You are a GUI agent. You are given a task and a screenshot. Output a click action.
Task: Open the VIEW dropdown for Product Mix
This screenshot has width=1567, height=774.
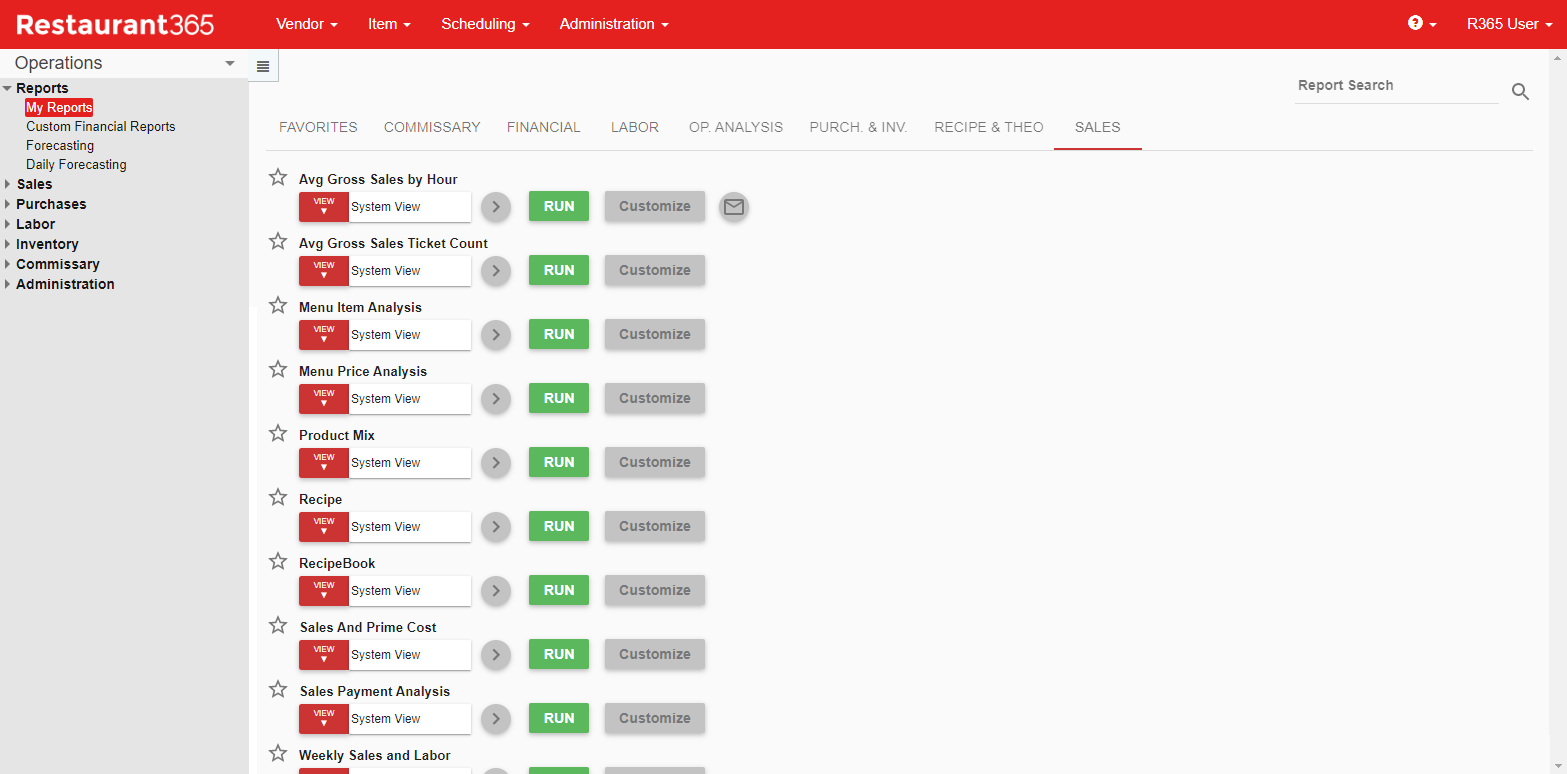[324, 463]
